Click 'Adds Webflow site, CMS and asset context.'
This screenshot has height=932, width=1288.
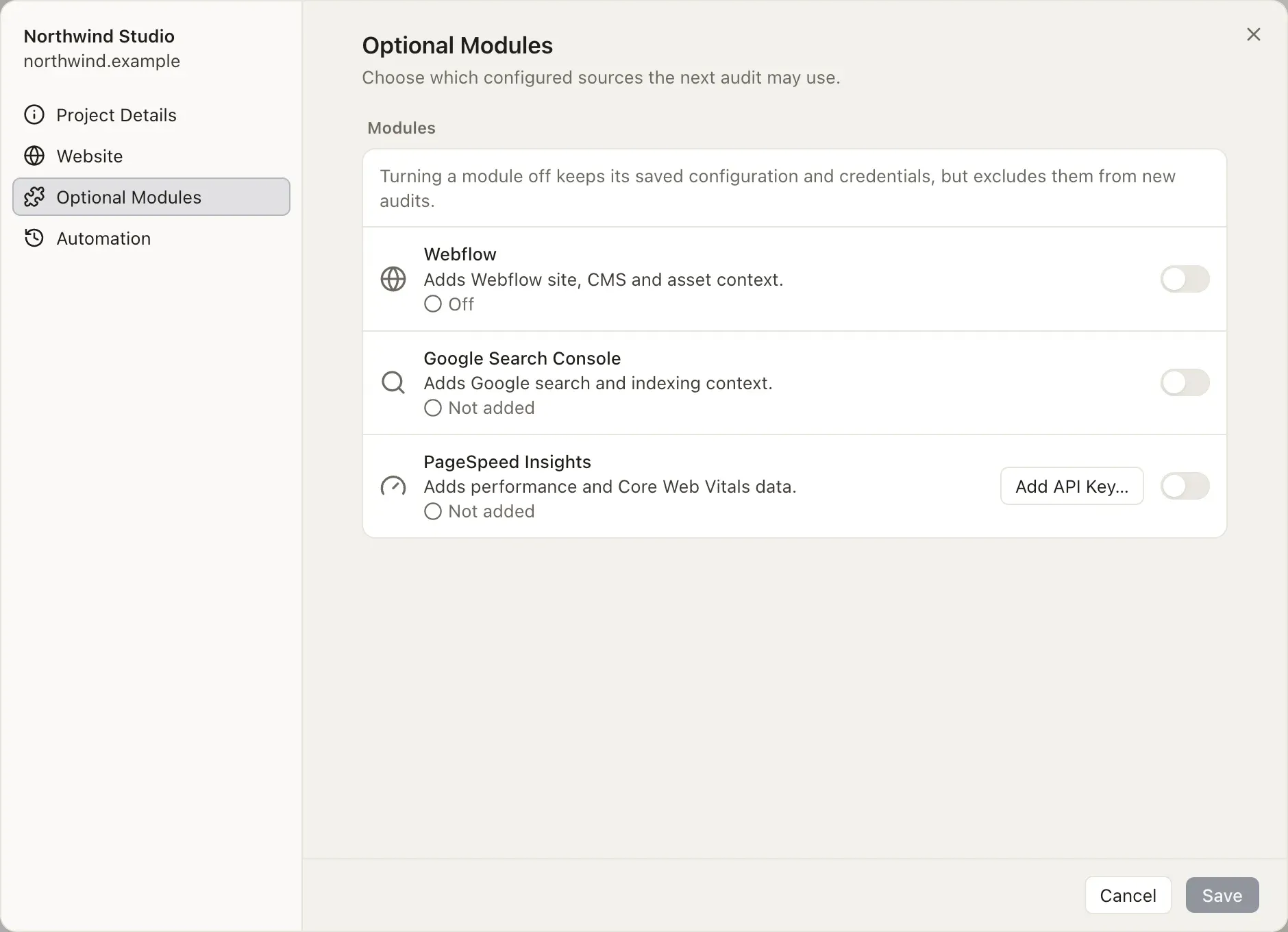604,280
